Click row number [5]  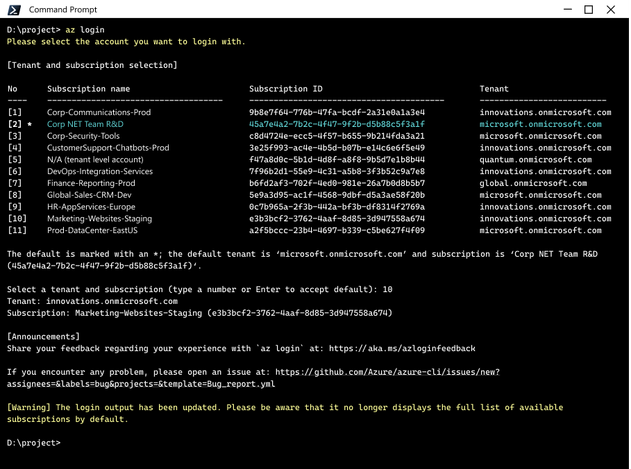pos(15,159)
